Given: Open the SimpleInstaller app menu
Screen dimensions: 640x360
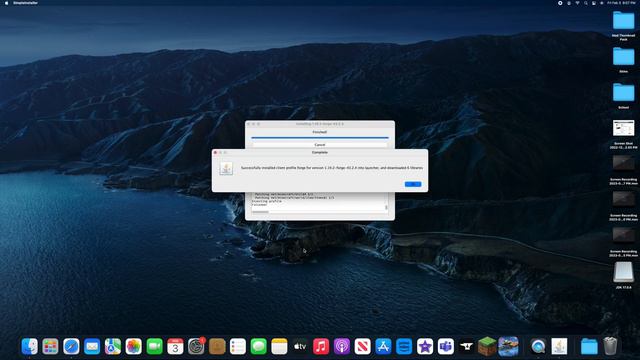Looking at the screenshot, I should click(25, 3).
